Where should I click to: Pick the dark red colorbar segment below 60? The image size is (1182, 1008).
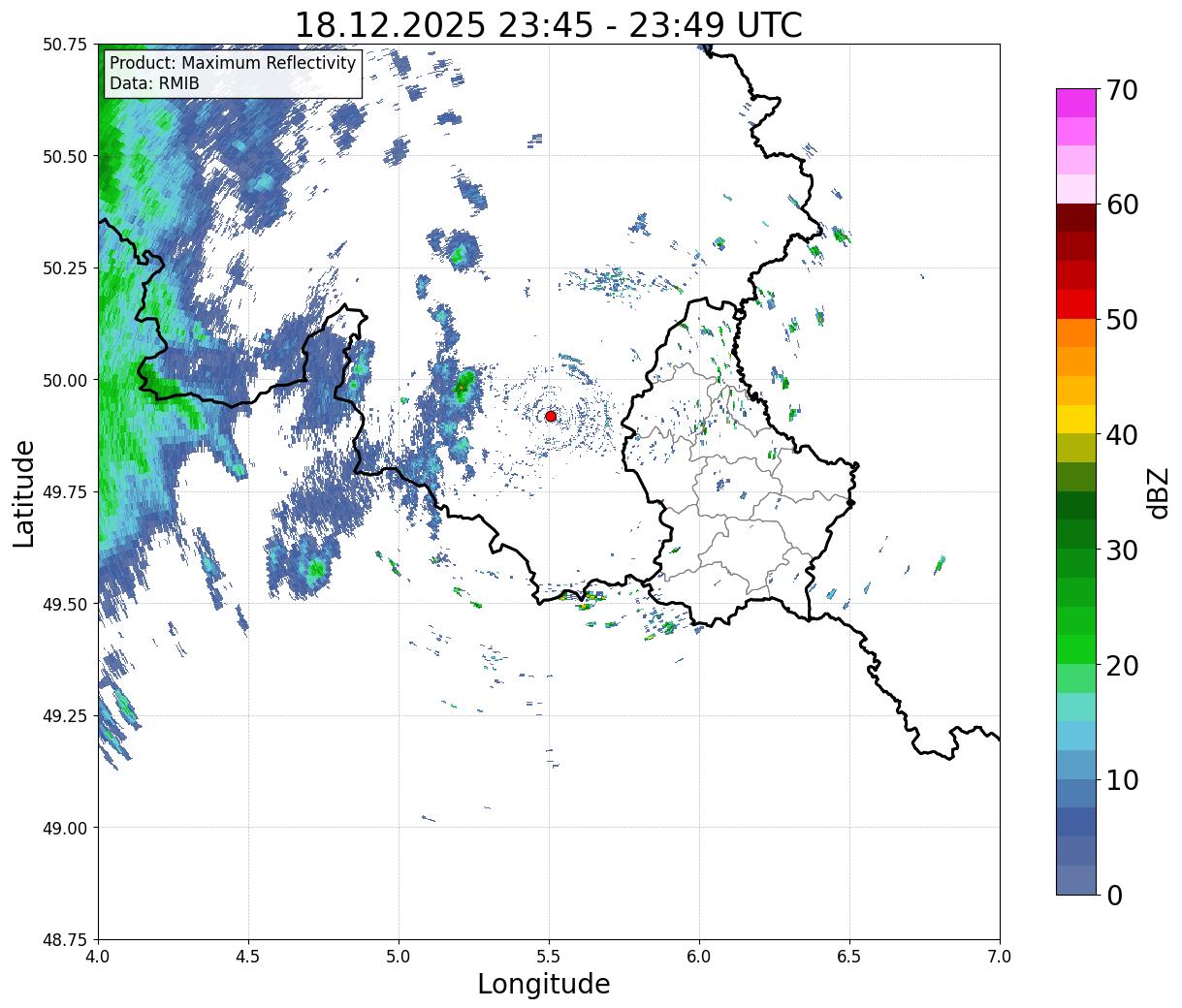click(x=1076, y=218)
